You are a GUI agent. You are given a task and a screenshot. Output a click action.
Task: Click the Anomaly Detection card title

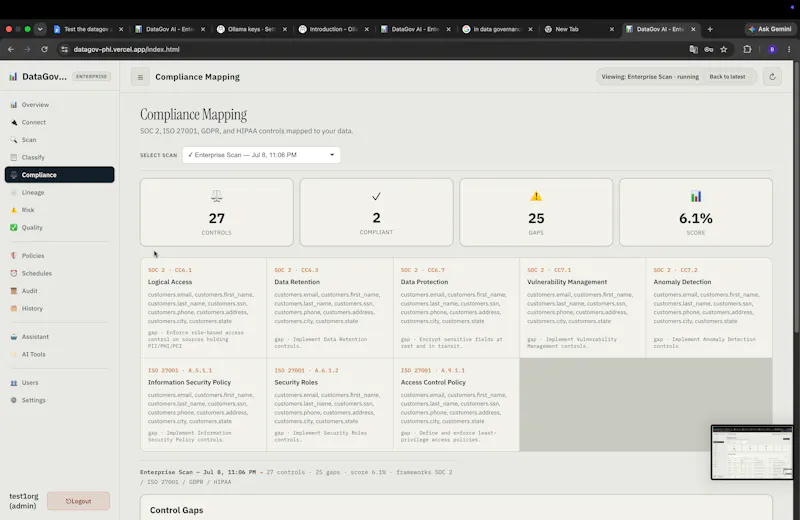[x=682, y=282]
